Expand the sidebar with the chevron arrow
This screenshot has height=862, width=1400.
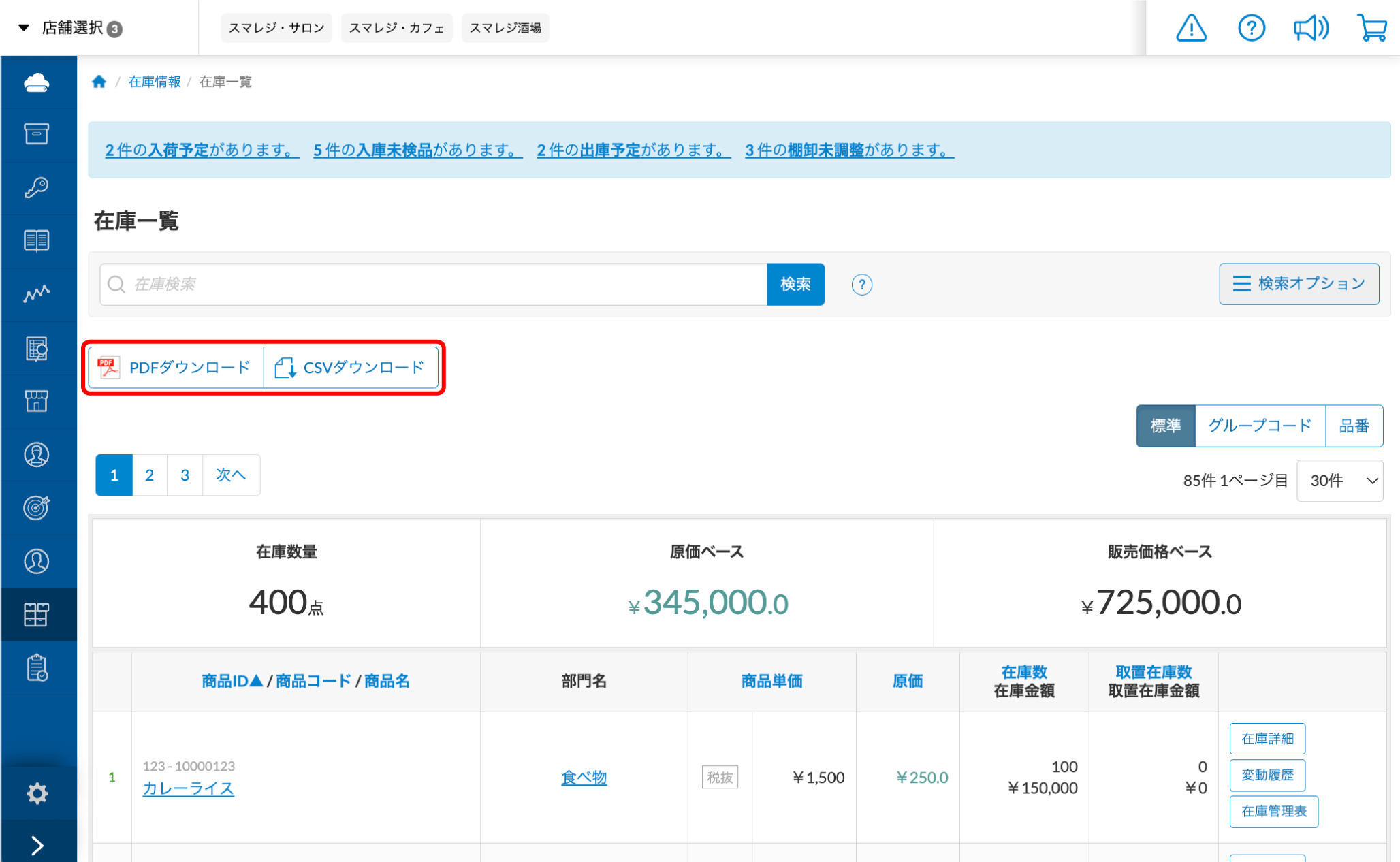(37, 845)
